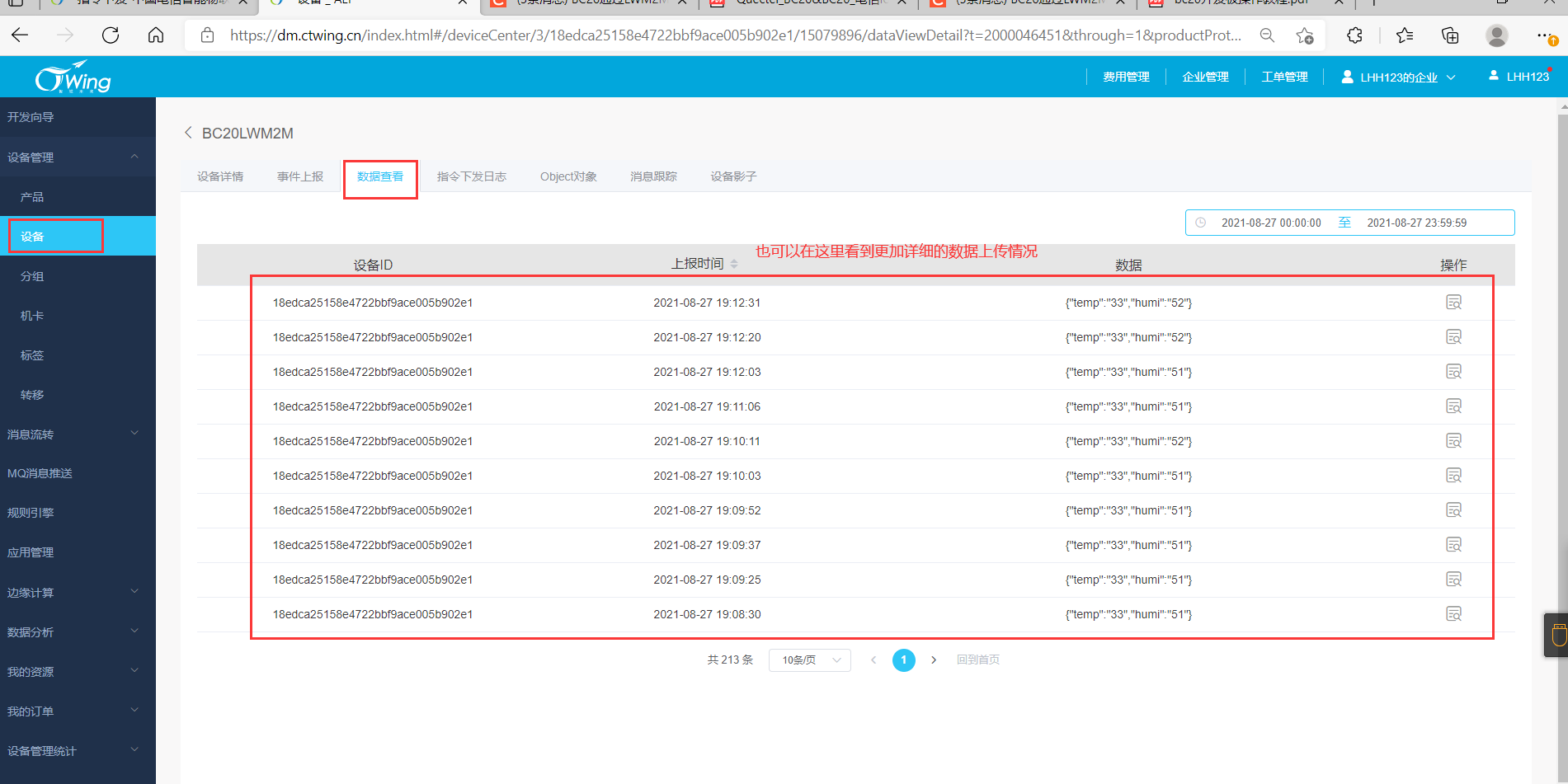Screen dimensions: 1568x784
Task: Go to the previous results page
Action: 873,660
